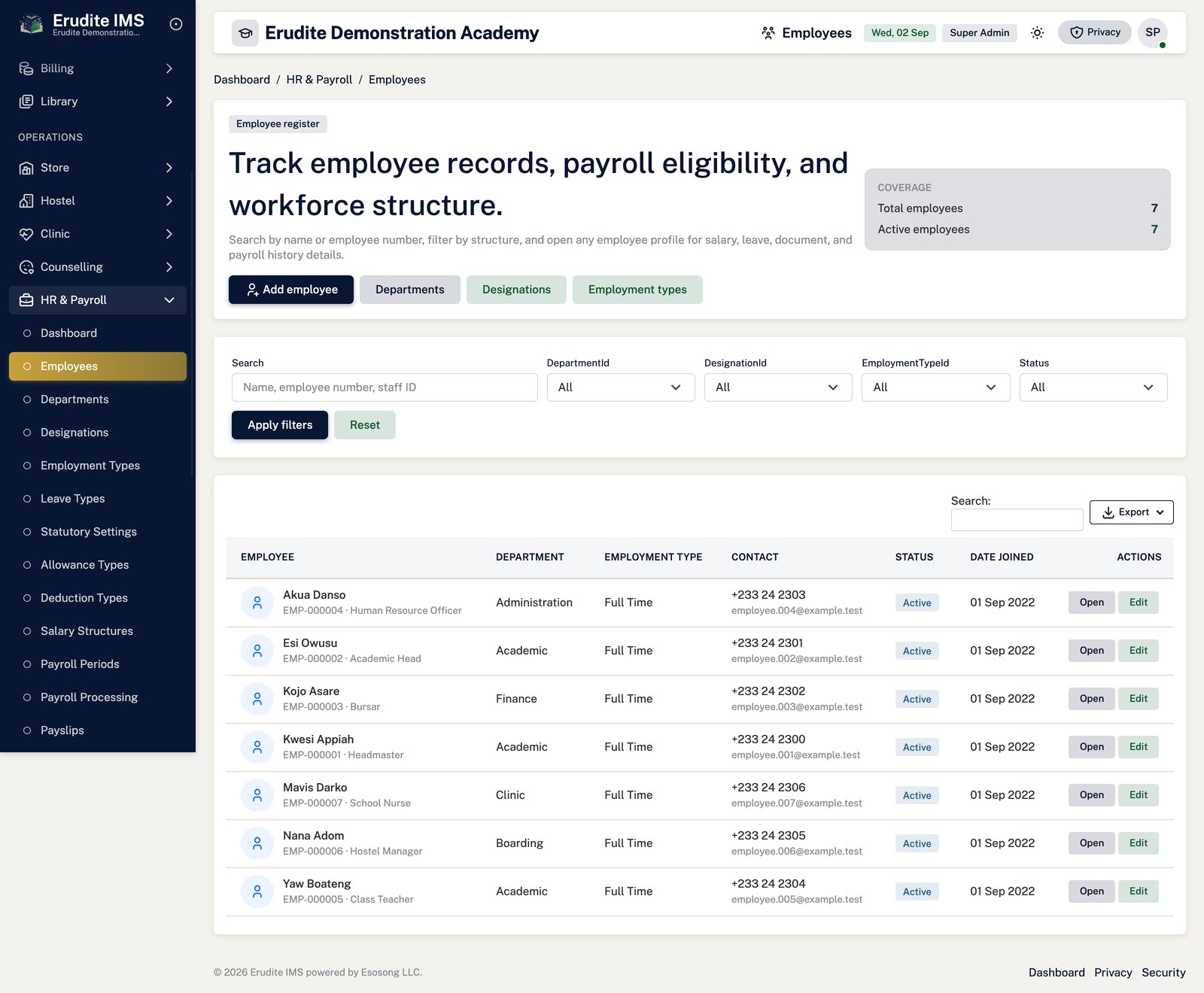The image size is (1204, 993).
Task: Click the Library sidebar icon
Action: point(26,102)
